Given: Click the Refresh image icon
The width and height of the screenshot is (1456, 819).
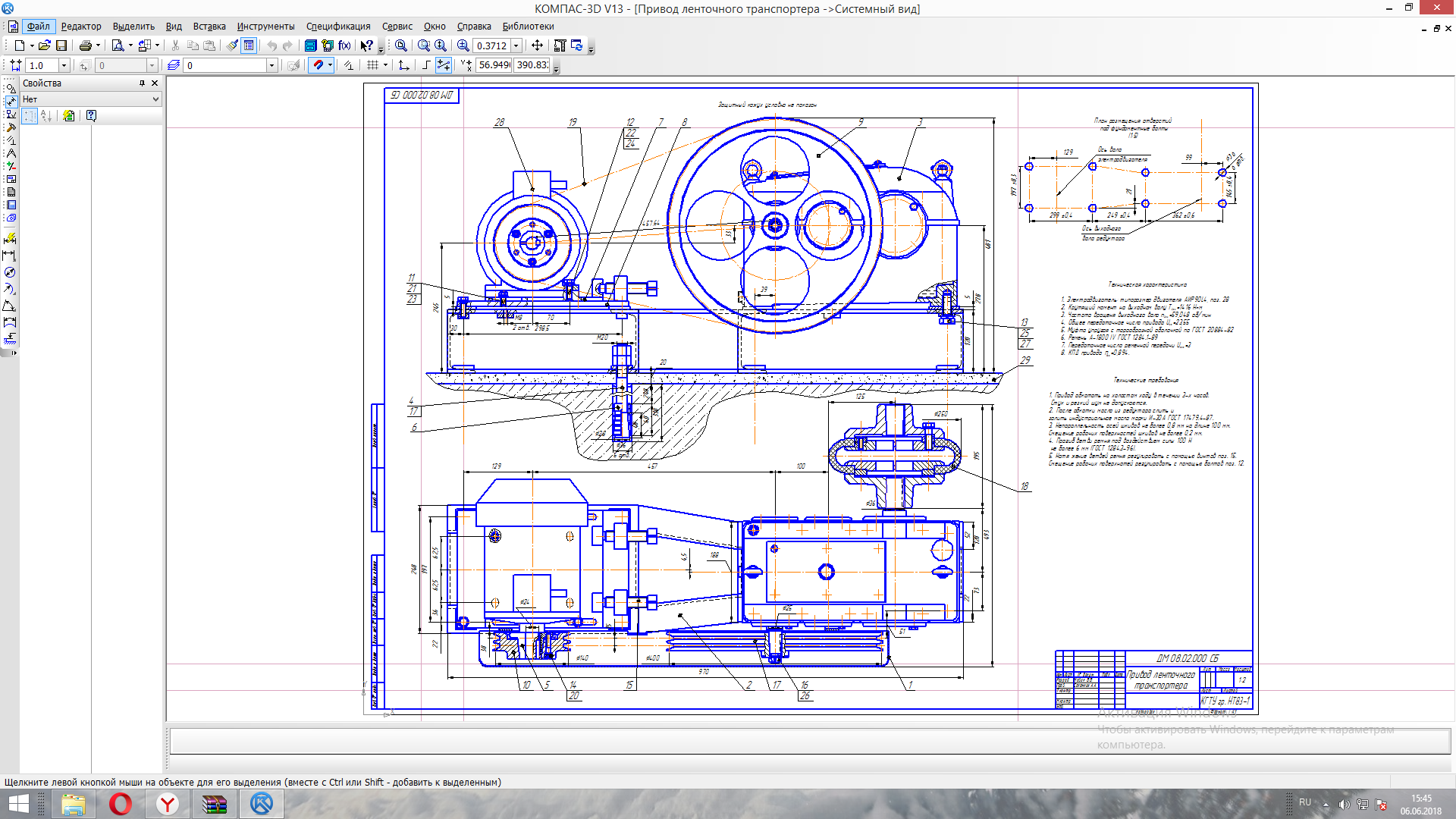Looking at the screenshot, I should (577, 45).
